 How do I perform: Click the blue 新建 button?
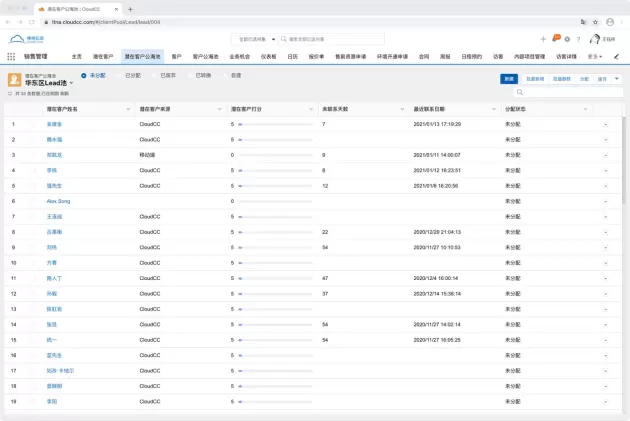coord(510,78)
